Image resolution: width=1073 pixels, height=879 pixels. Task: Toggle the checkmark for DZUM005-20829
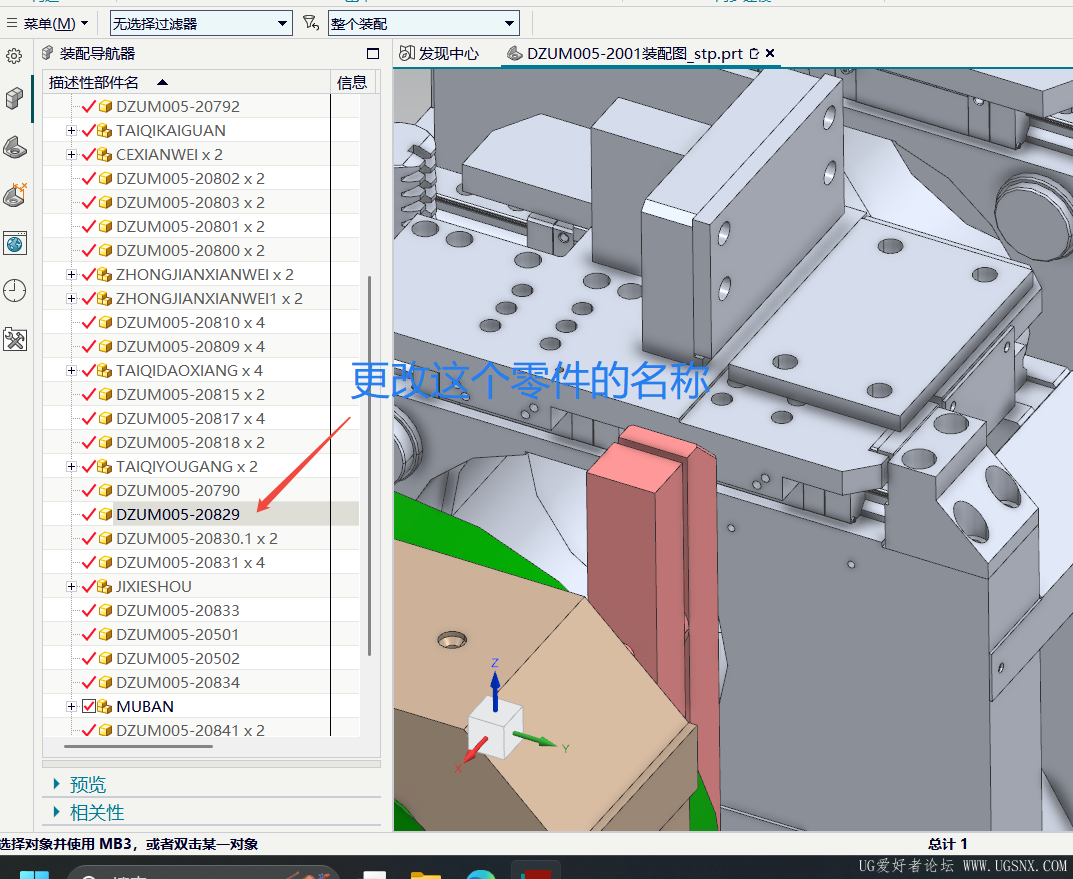(x=89, y=514)
